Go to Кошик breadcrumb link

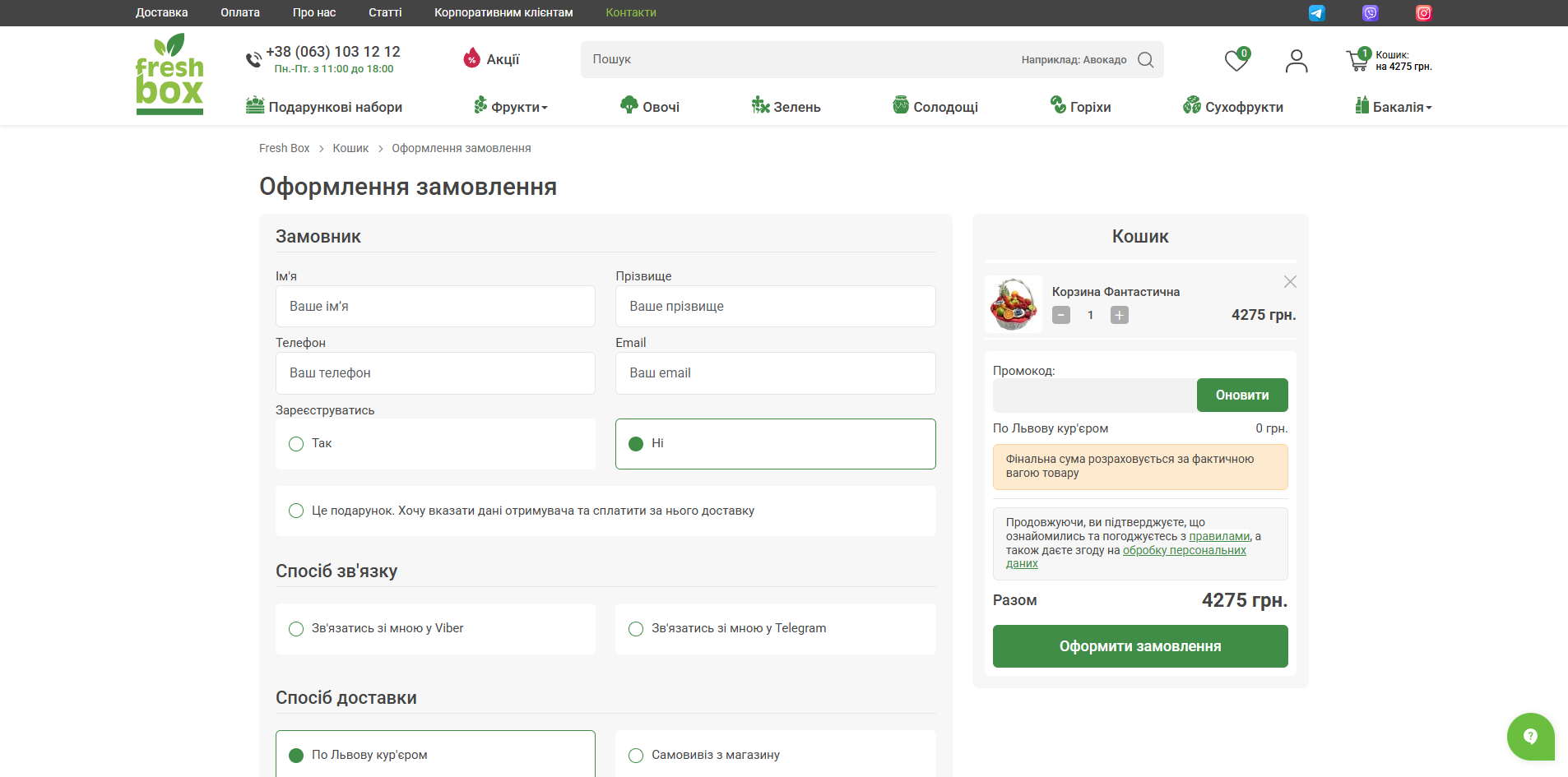tap(350, 148)
